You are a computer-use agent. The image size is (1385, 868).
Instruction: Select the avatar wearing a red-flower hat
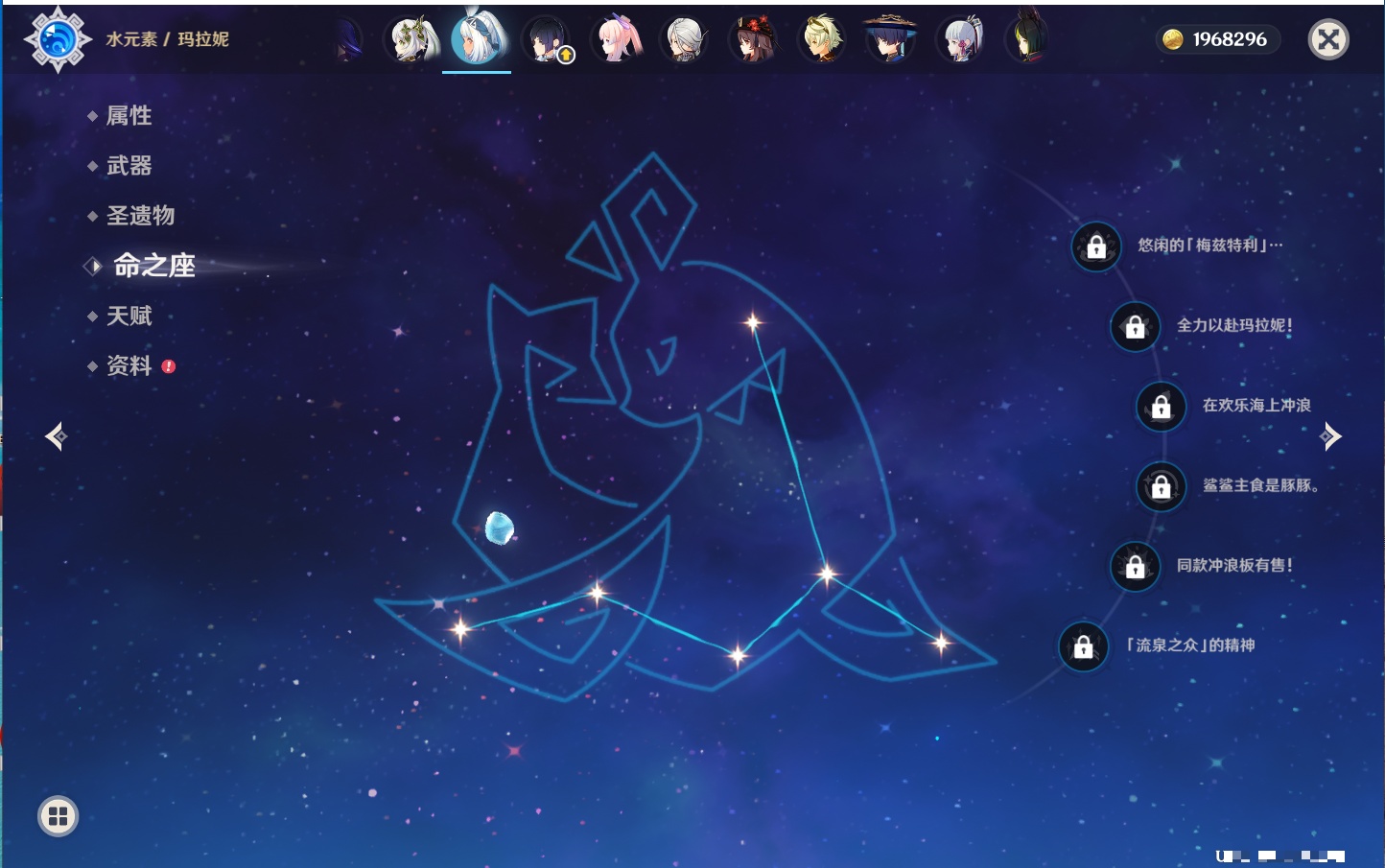point(754,40)
